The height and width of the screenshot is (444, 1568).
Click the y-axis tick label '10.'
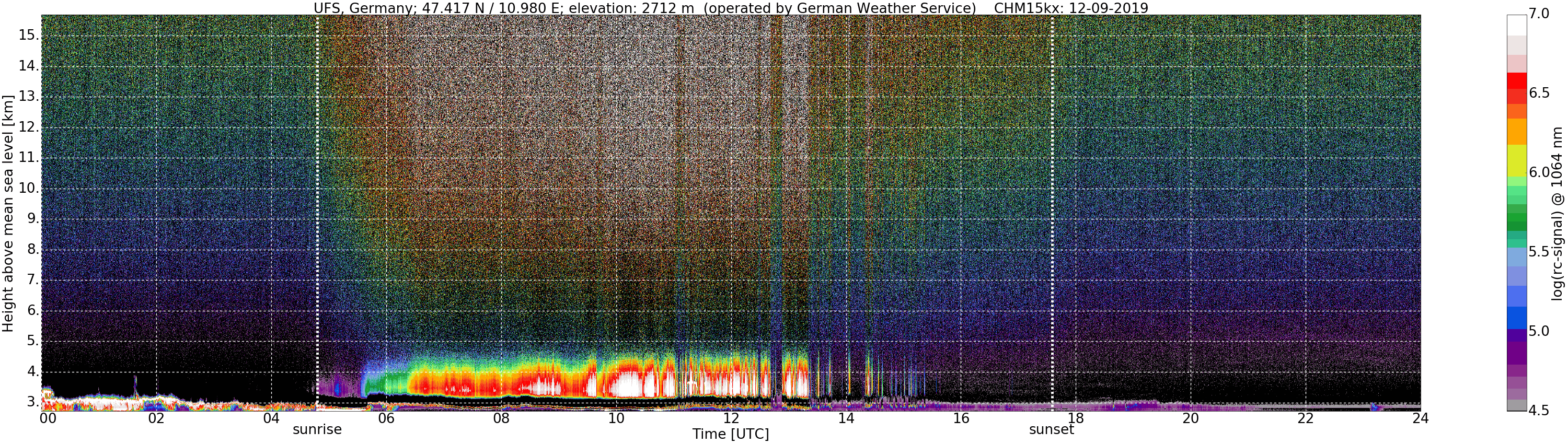tap(29, 188)
